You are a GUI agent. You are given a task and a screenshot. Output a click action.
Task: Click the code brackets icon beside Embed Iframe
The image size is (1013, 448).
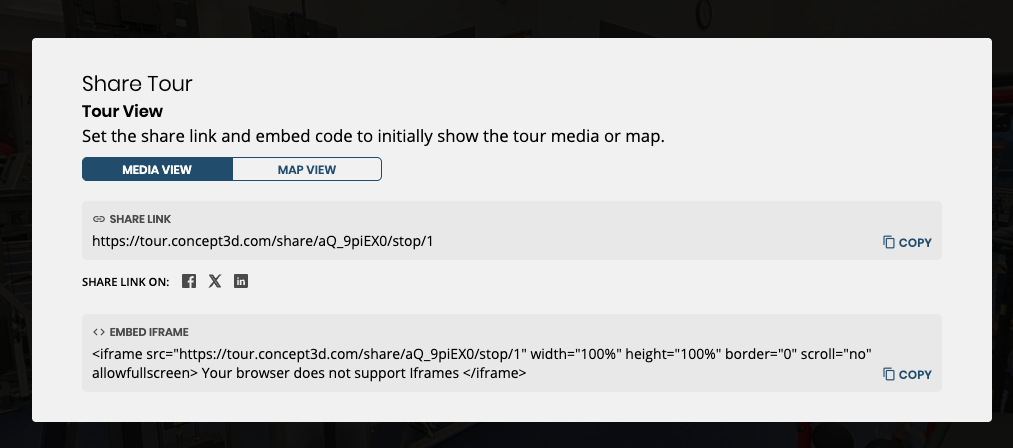coord(99,332)
